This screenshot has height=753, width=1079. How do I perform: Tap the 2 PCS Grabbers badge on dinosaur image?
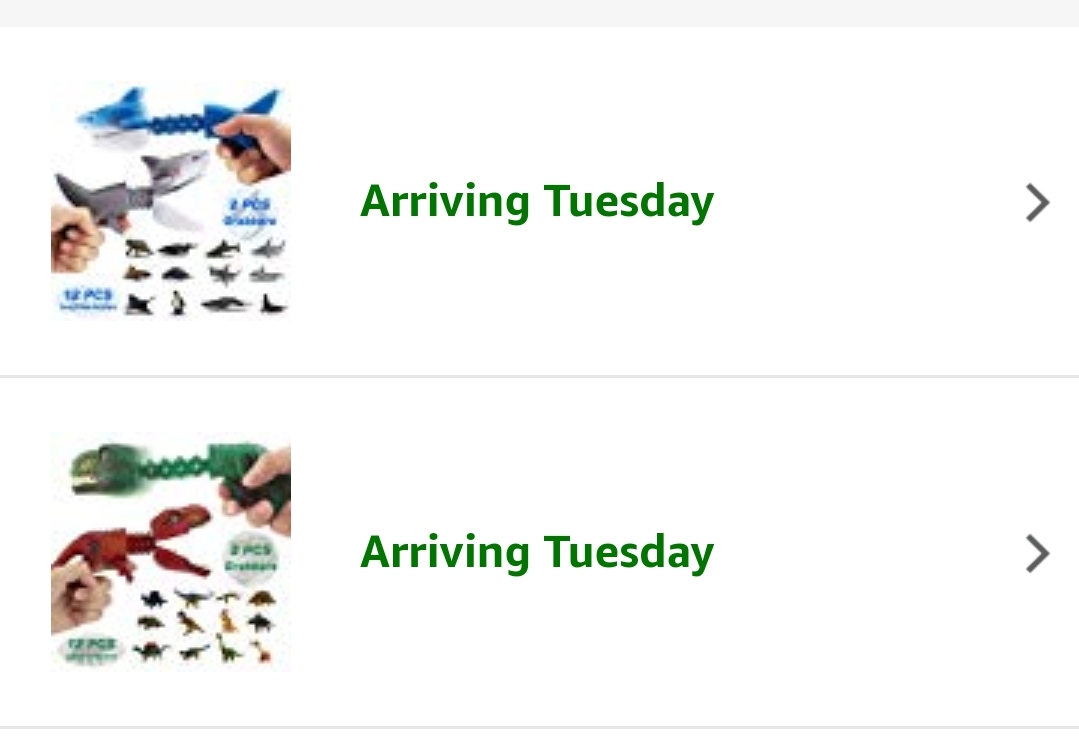point(252,560)
